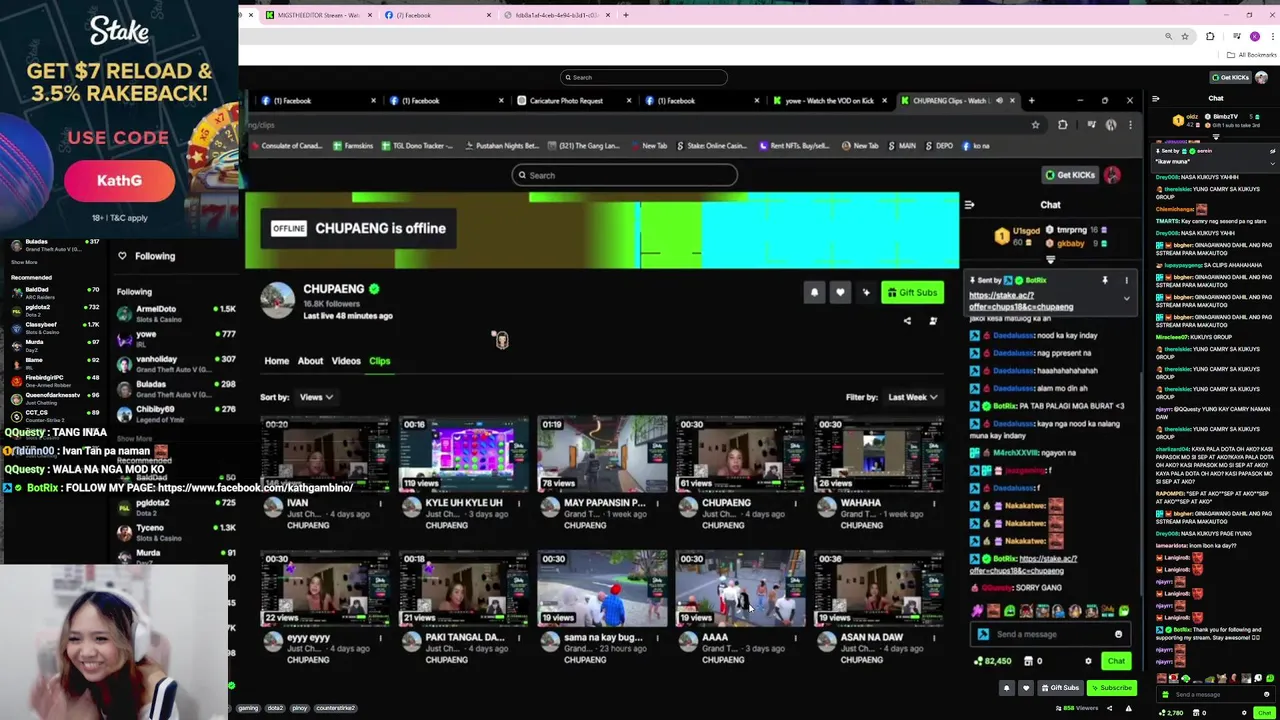
Task: Click the inner Send a message chat field
Action: pyautogui.click(x=1040, y=634)
